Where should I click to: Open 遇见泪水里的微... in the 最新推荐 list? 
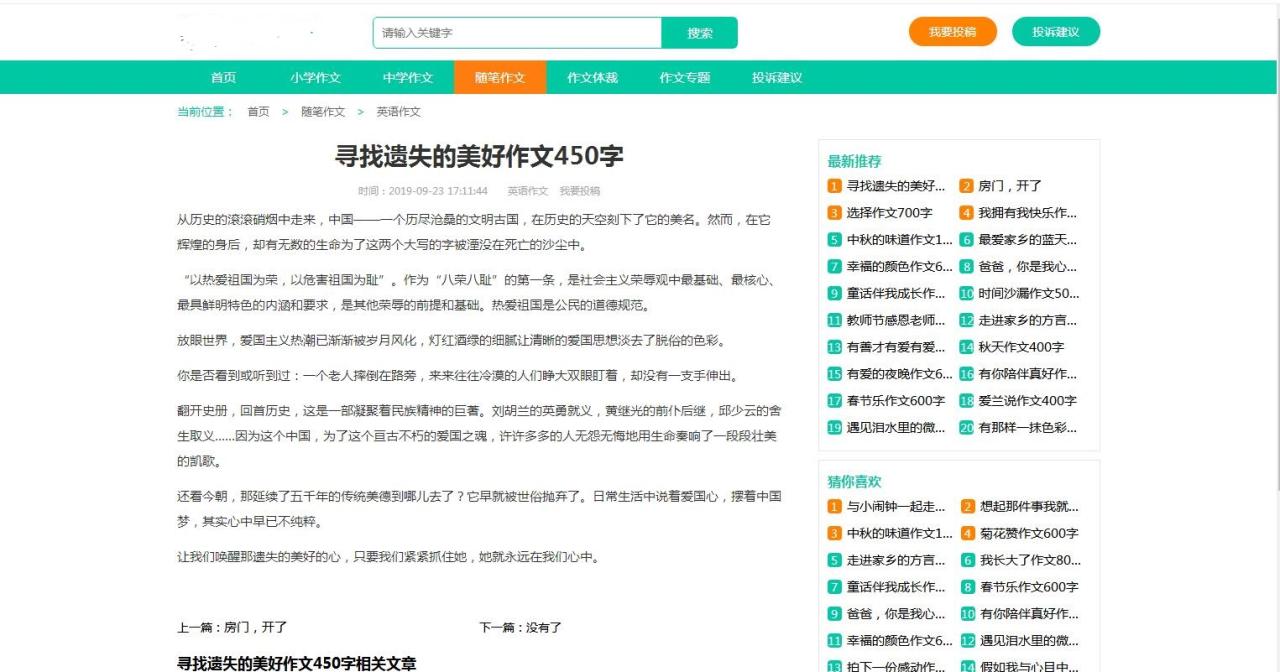coord(895,428)
